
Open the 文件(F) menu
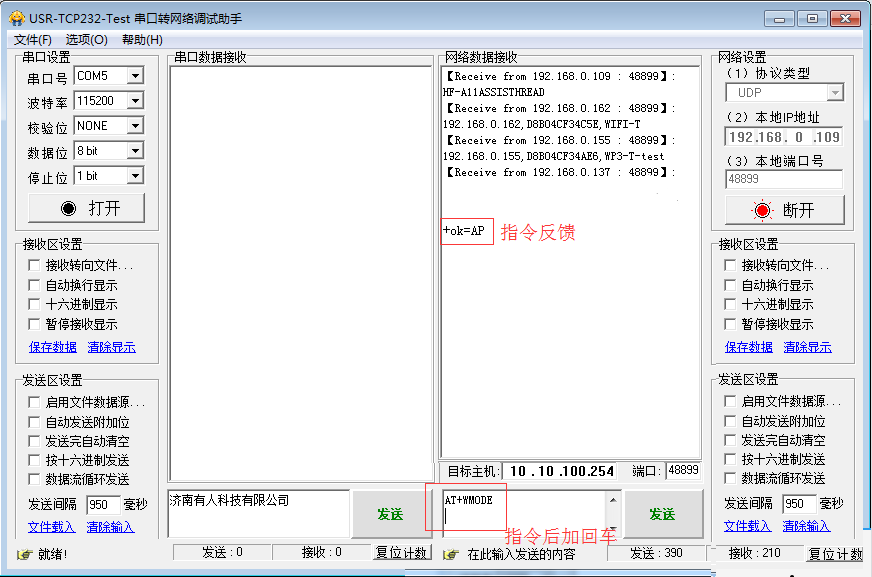click(x=33, y=40)
